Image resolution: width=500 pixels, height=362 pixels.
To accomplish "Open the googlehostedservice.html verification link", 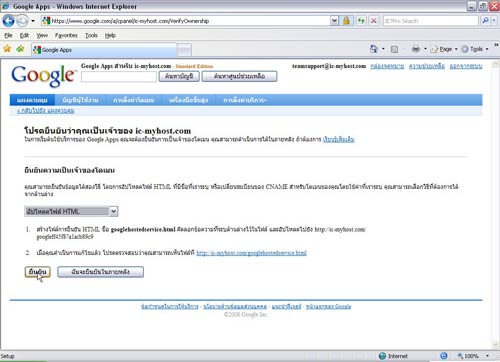I will tap(251, 253).
